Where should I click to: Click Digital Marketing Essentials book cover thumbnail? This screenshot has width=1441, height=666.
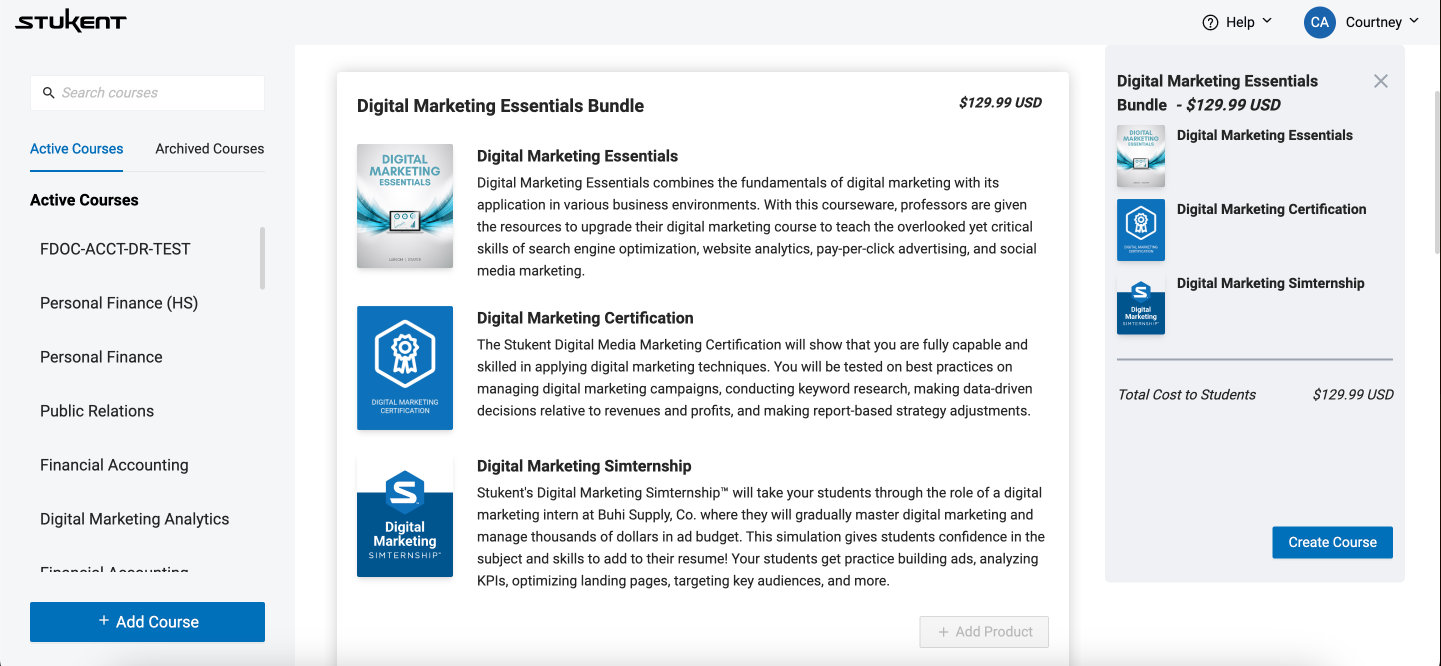tap(405, 206)
